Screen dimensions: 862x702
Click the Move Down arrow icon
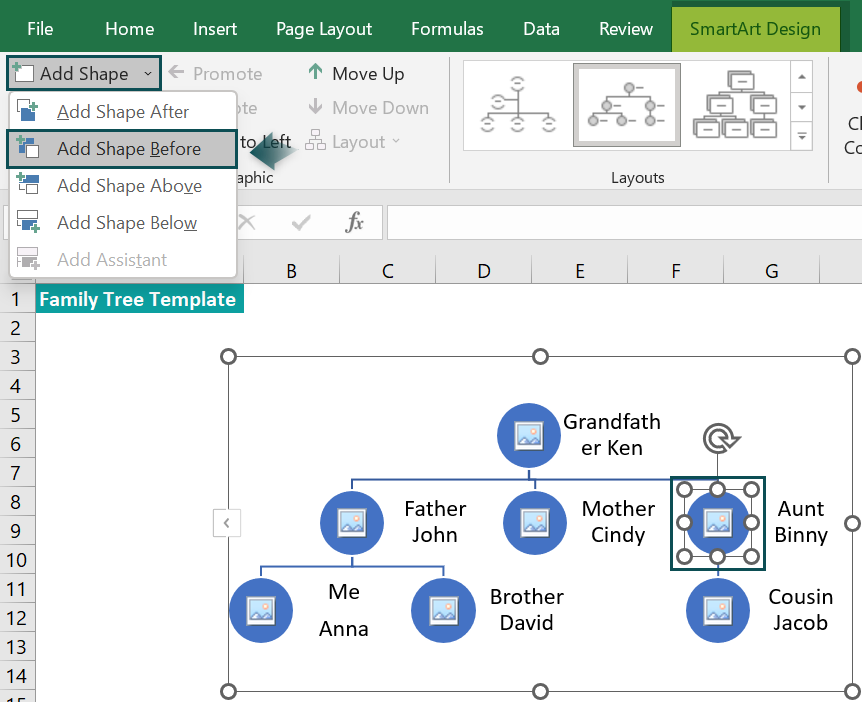(315, 106)
